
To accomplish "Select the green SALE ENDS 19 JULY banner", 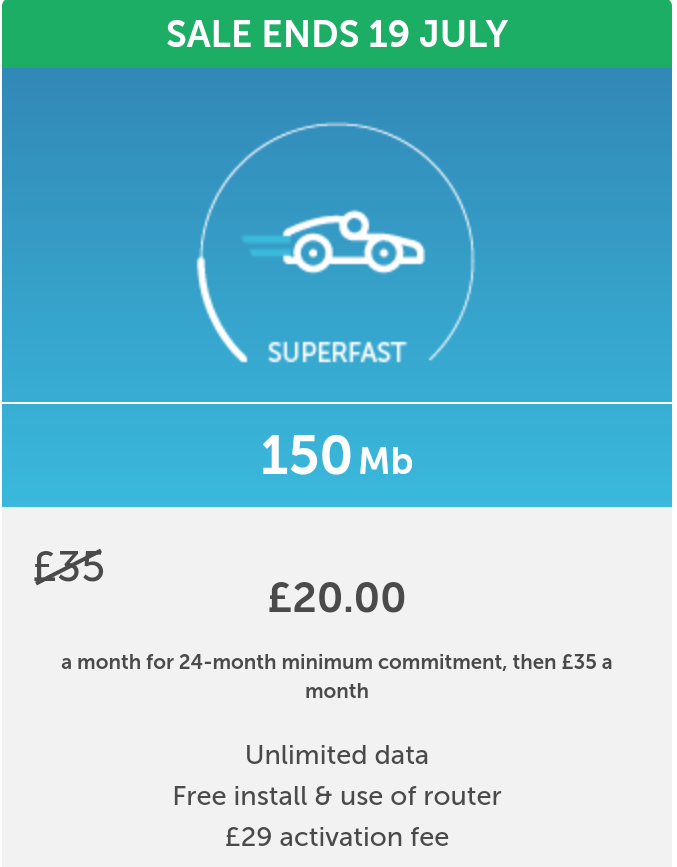I will [x=337, y=34].
